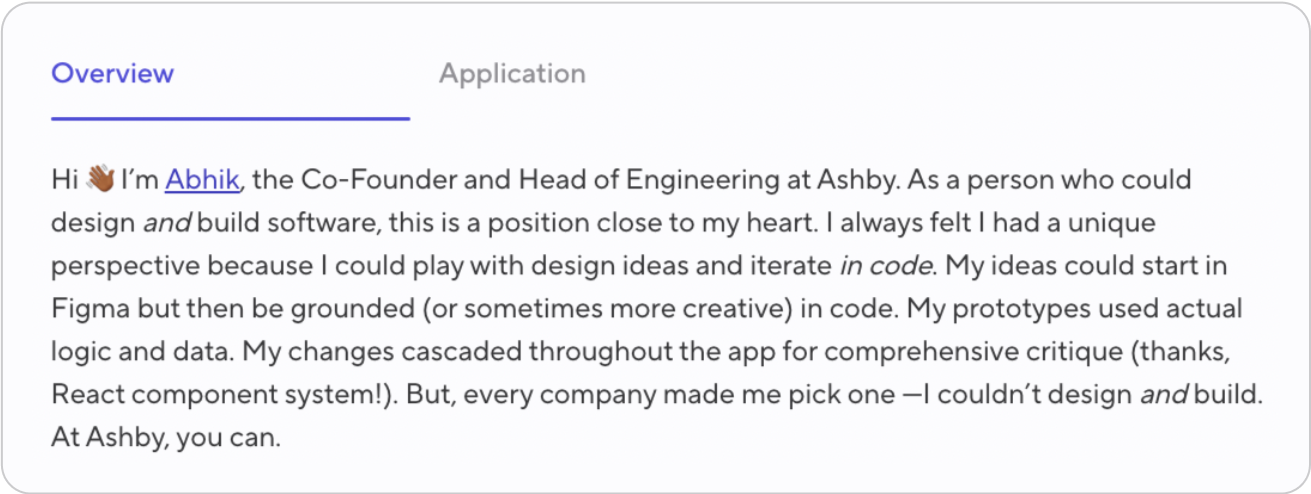Click the greeting word "Hi"
This screenshot has height=494, width=1311.
click(x=65, y=181)
